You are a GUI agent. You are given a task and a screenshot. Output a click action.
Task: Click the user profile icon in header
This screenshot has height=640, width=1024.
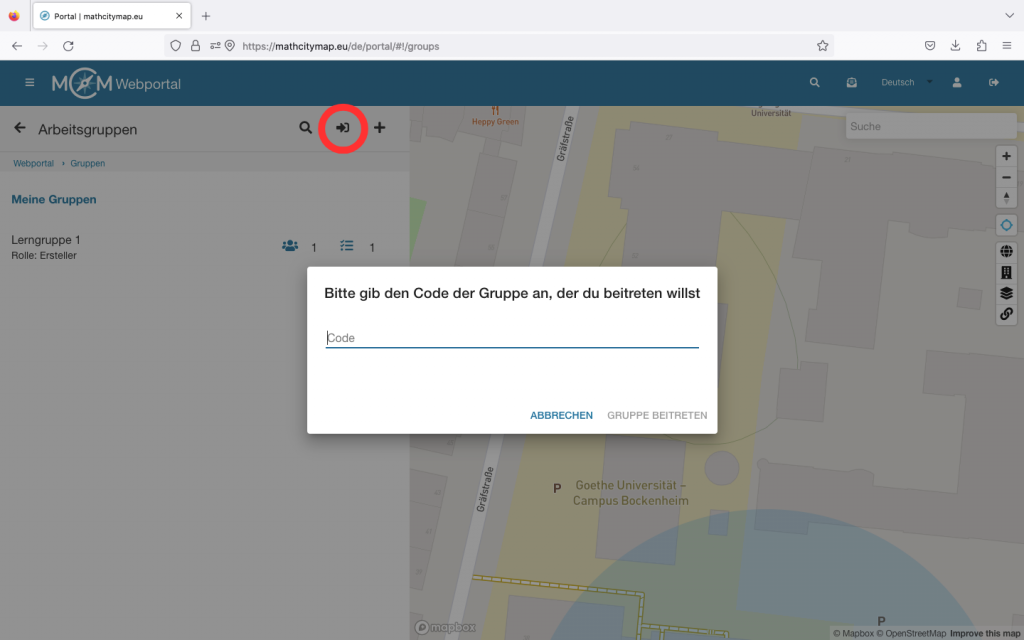(957, 83)
